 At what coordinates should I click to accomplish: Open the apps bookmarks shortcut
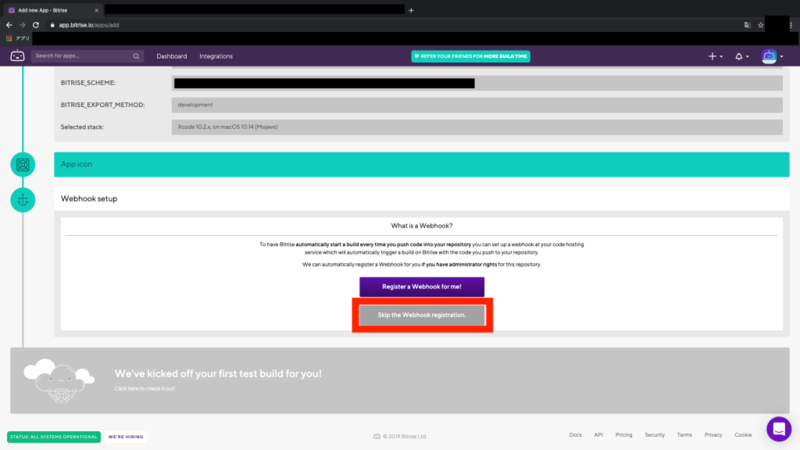[18, 38]
